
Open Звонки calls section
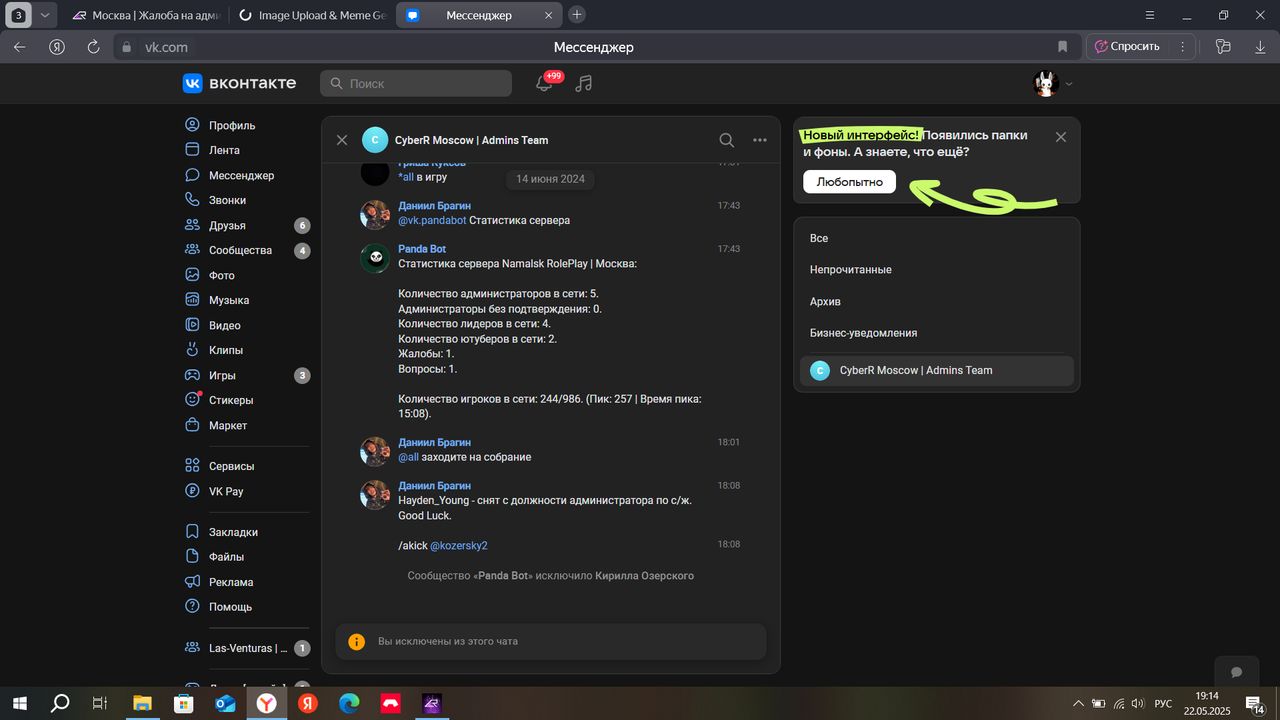click(x=227, y=200)
